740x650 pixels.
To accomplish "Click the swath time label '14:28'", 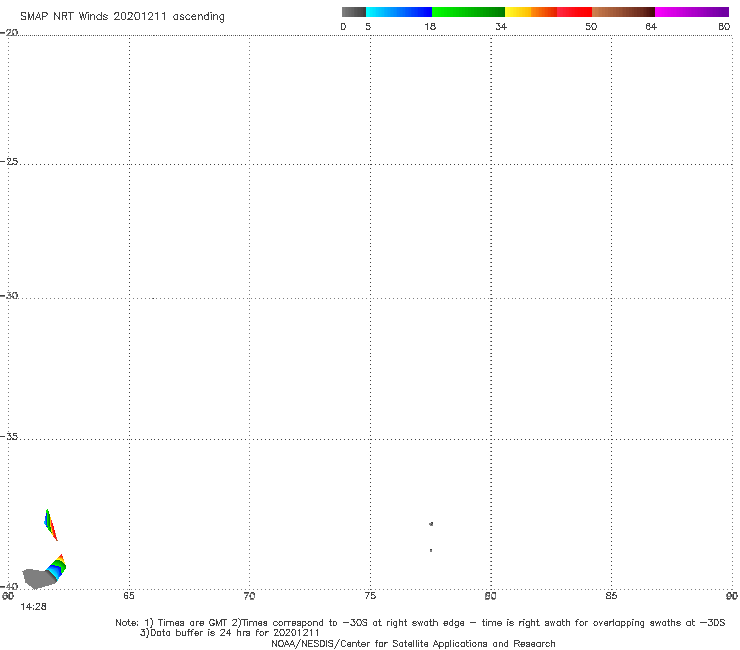I will pyautogui.click(x=33, y=607).
